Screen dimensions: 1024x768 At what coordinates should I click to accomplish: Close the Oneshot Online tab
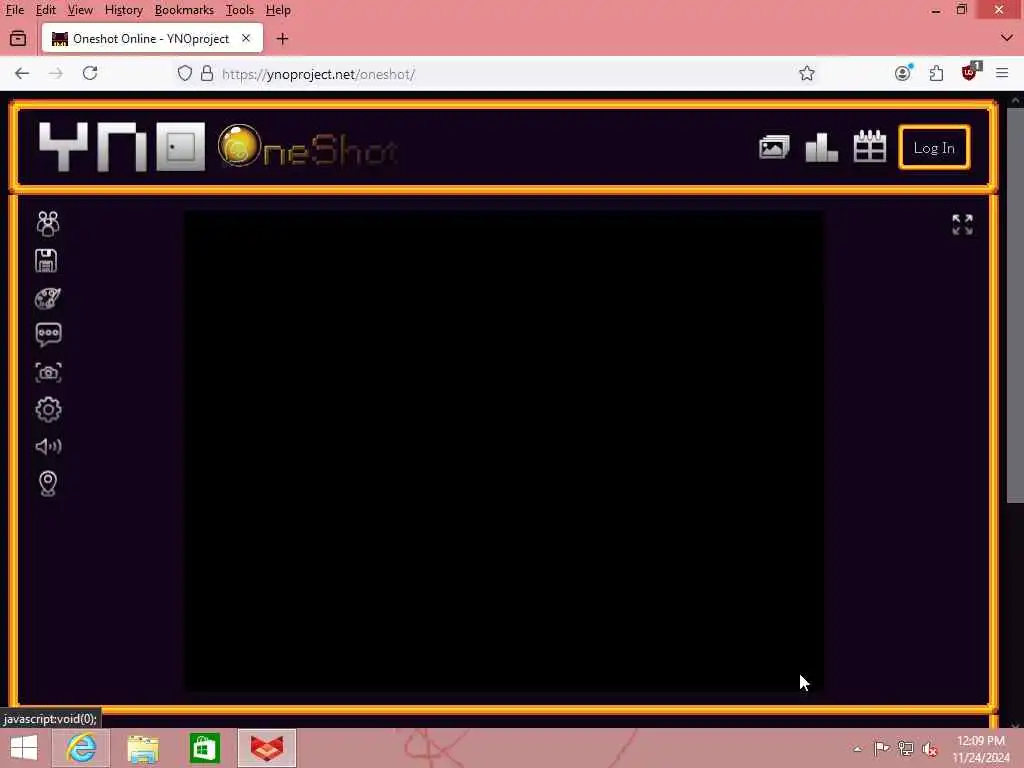(246, 39)
